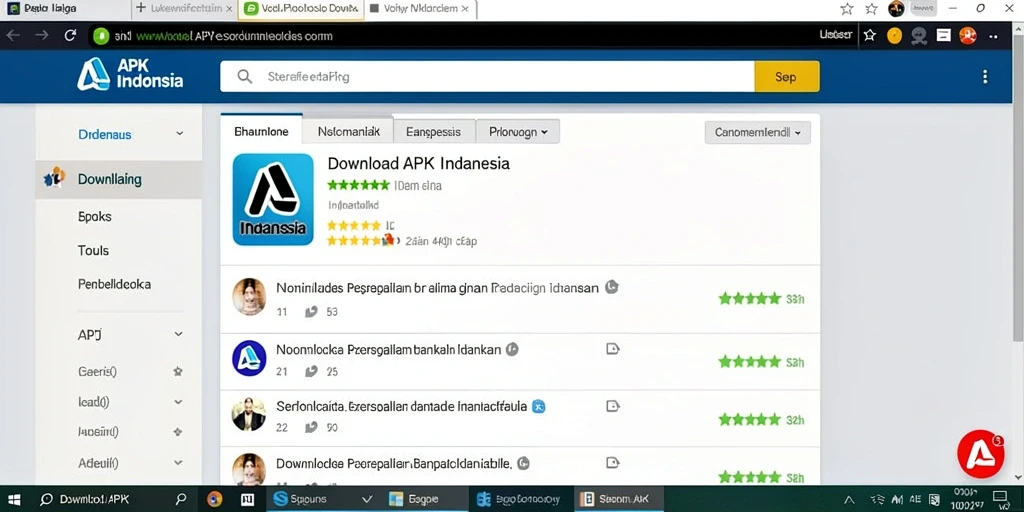Click the like icon under Noonnlocka entry
Screen dimensions: 1024x512
pyautogui.click(x=312, y=372)
